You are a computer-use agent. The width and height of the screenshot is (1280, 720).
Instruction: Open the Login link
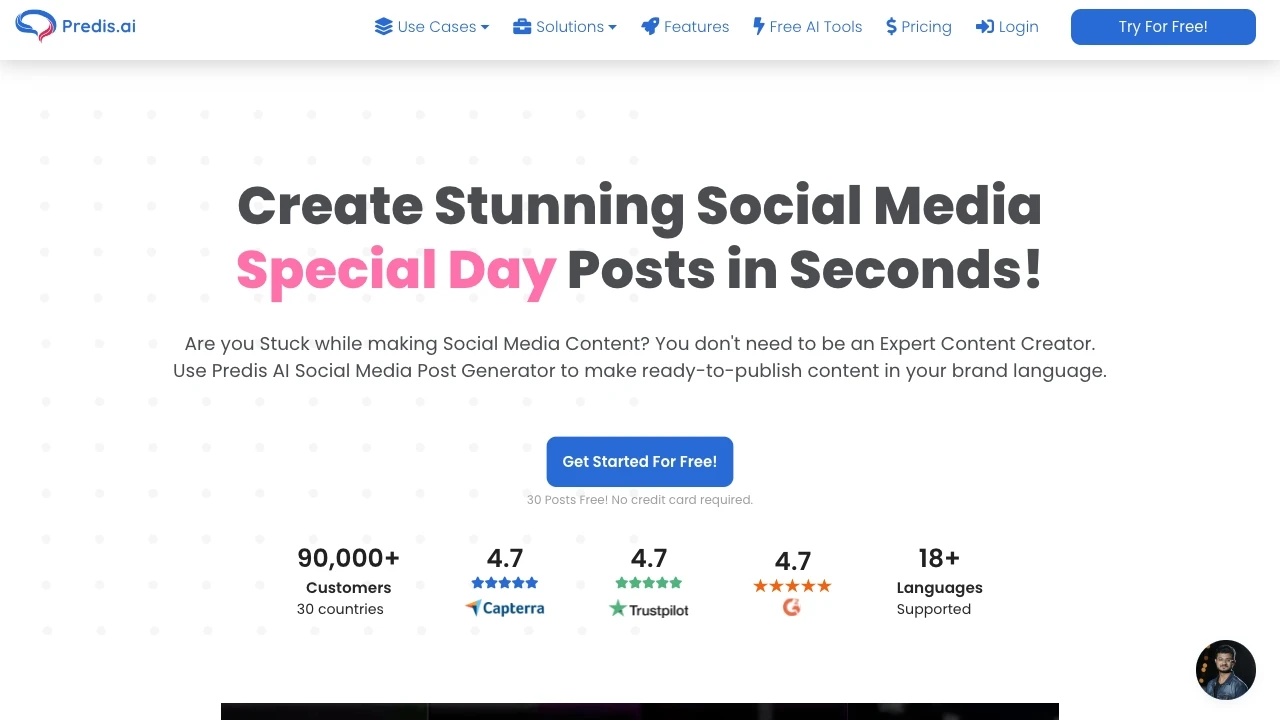click(1018, 27)
